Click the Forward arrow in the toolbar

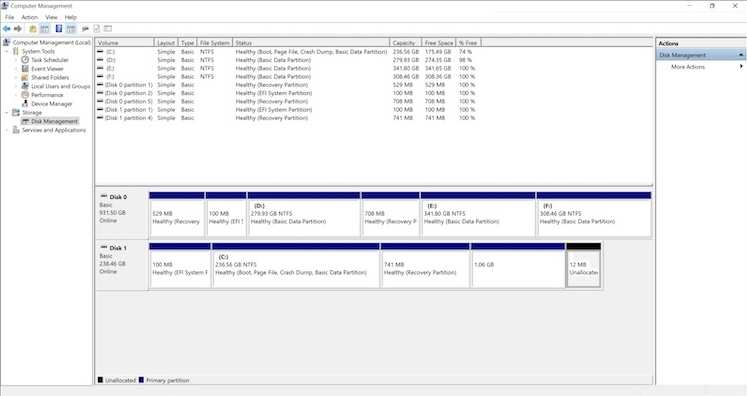point(18,29)
